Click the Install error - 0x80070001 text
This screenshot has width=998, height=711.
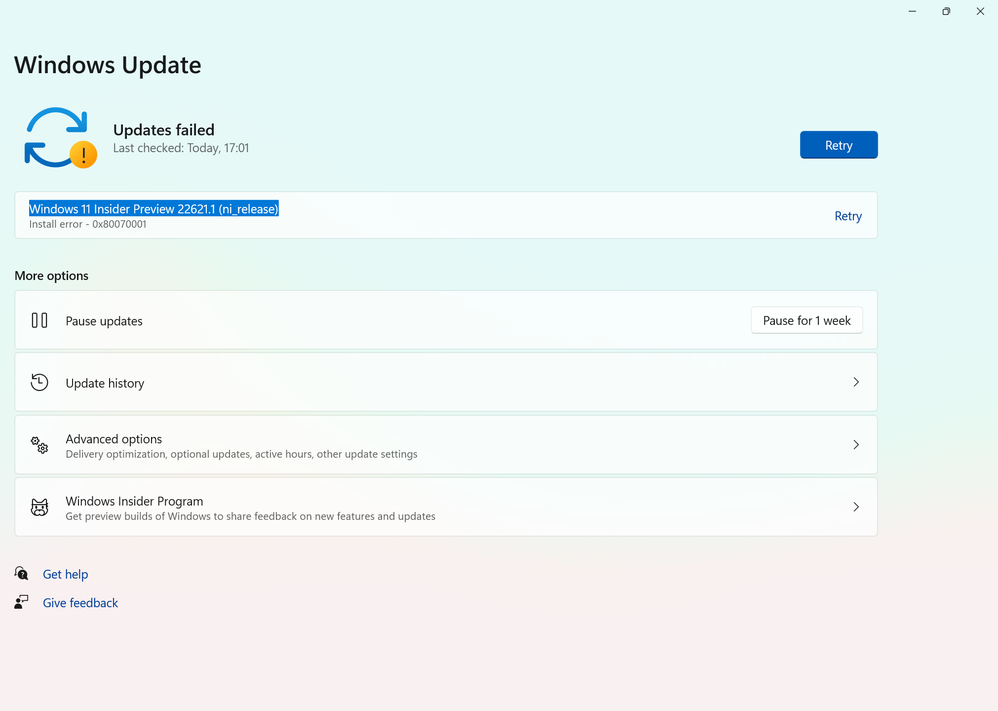tap(88, 224)
